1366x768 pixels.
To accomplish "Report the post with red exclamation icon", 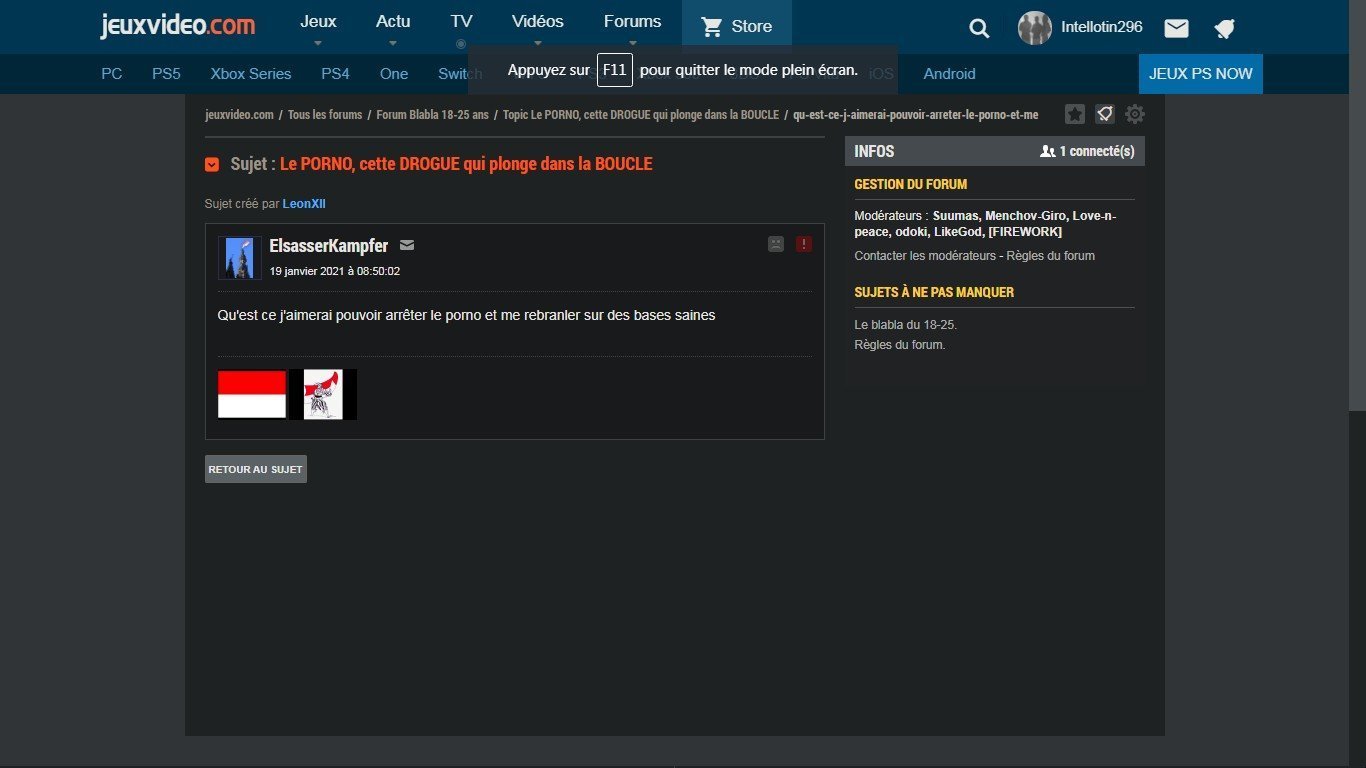I will pyautogui.click(x=804, y=244).
